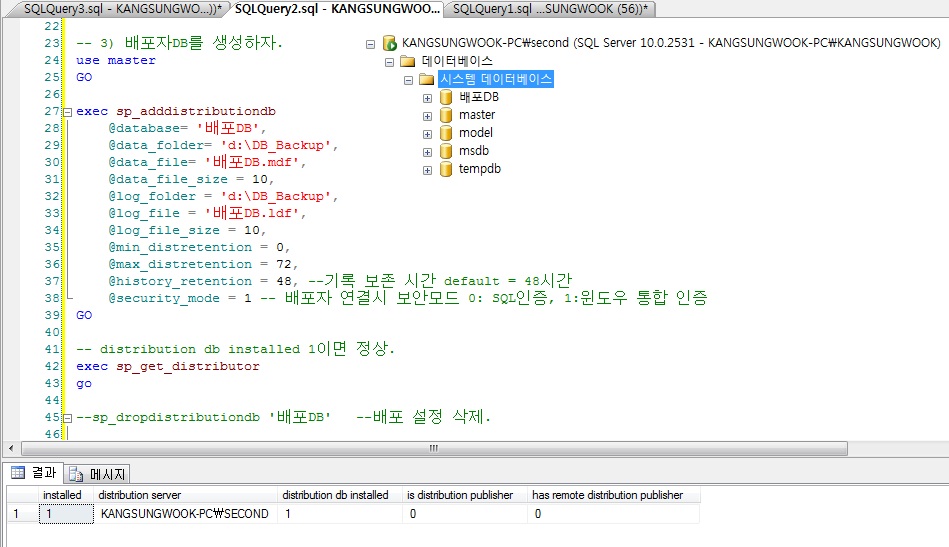Place cursor on 'exec sp_get_distributor' line

[168, 367]
